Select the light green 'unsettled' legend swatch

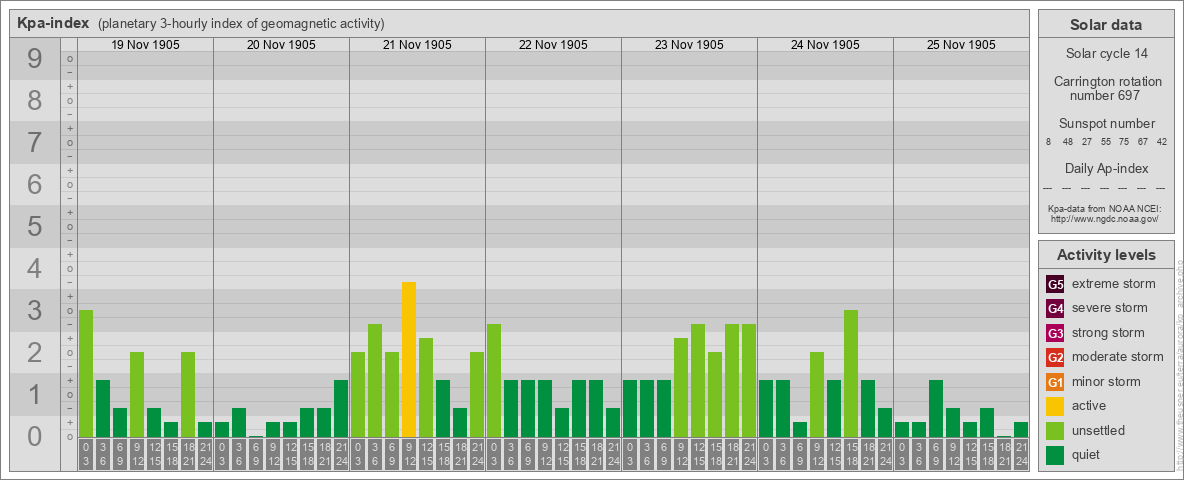1055,431
